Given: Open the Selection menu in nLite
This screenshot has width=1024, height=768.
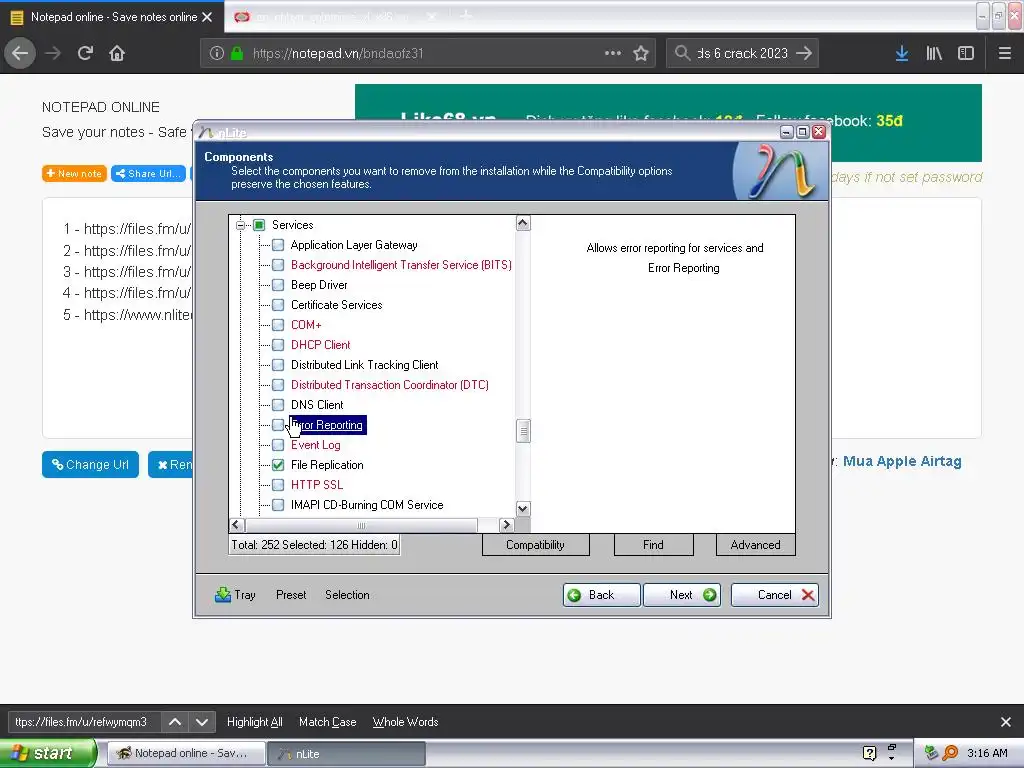Looking at the screenshot, I should click(x=347, y=595).
